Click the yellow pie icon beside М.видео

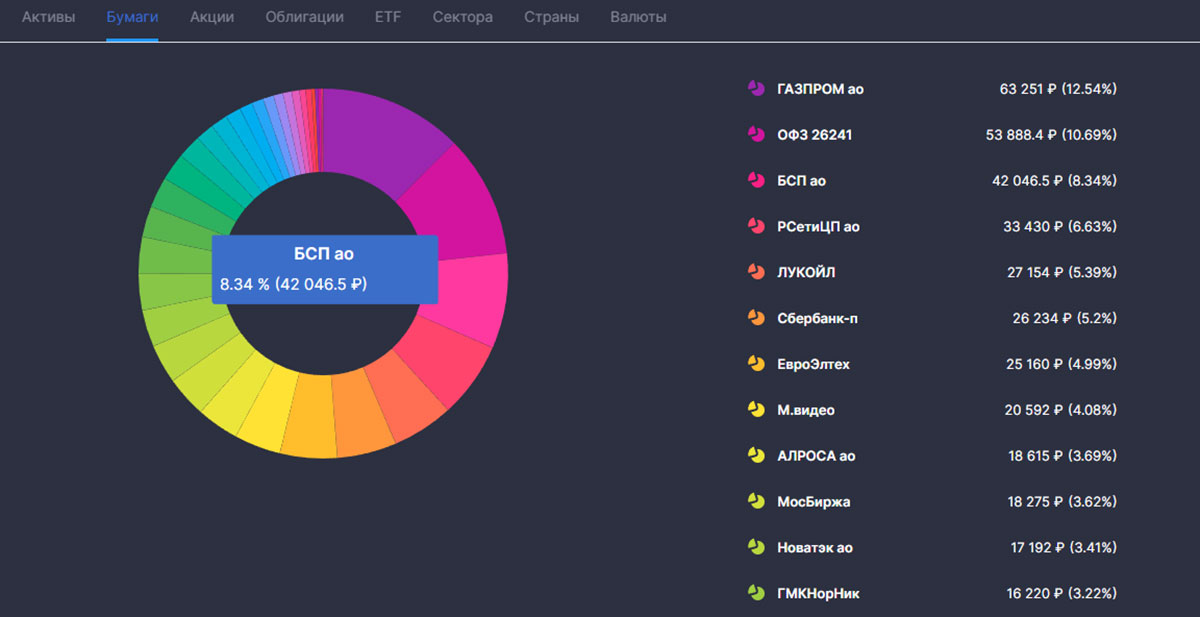[x=756, y=410]
